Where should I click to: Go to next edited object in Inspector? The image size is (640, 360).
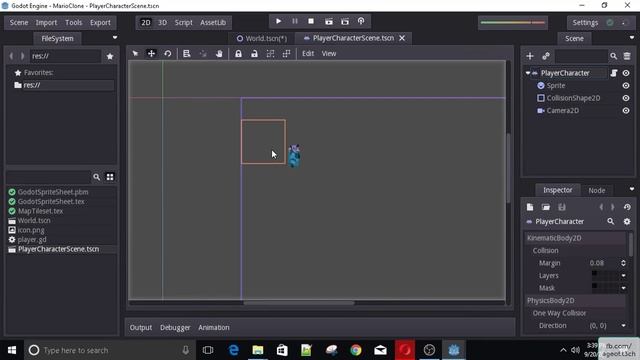[x=612, y=207]
